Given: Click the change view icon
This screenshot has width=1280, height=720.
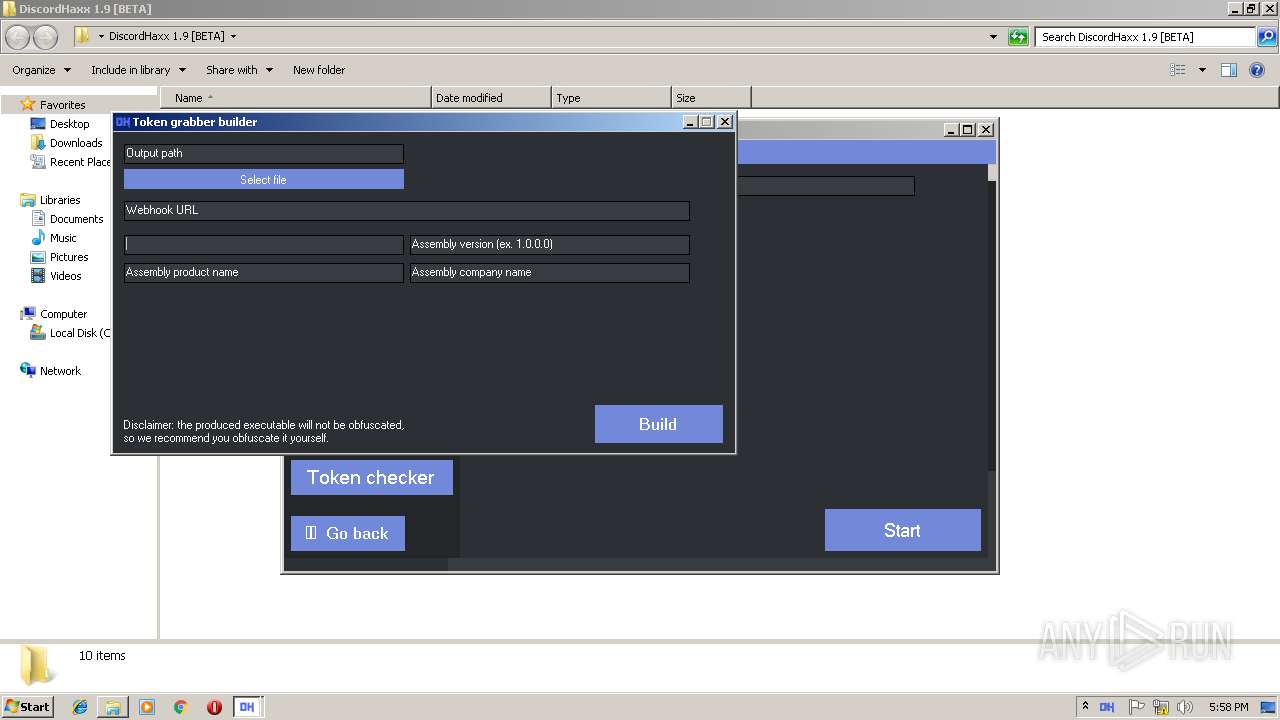Looking at the screenshot, I should (1178, 70).
